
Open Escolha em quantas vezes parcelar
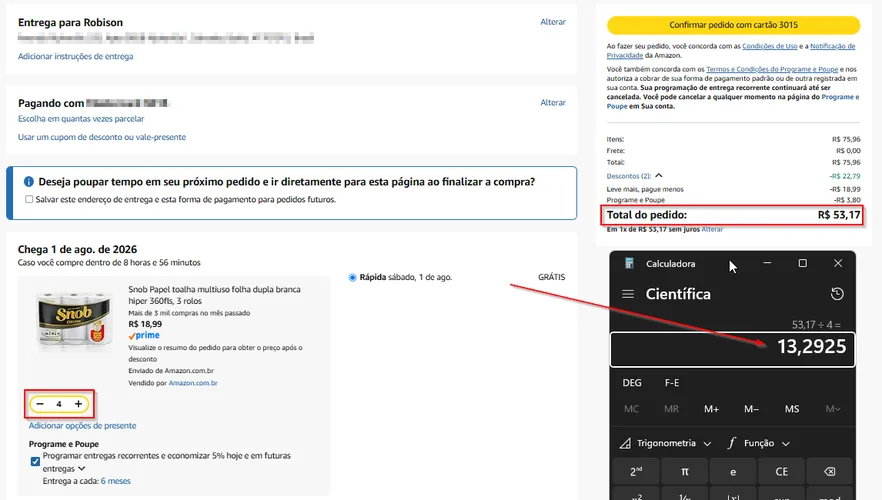(81, 119)
